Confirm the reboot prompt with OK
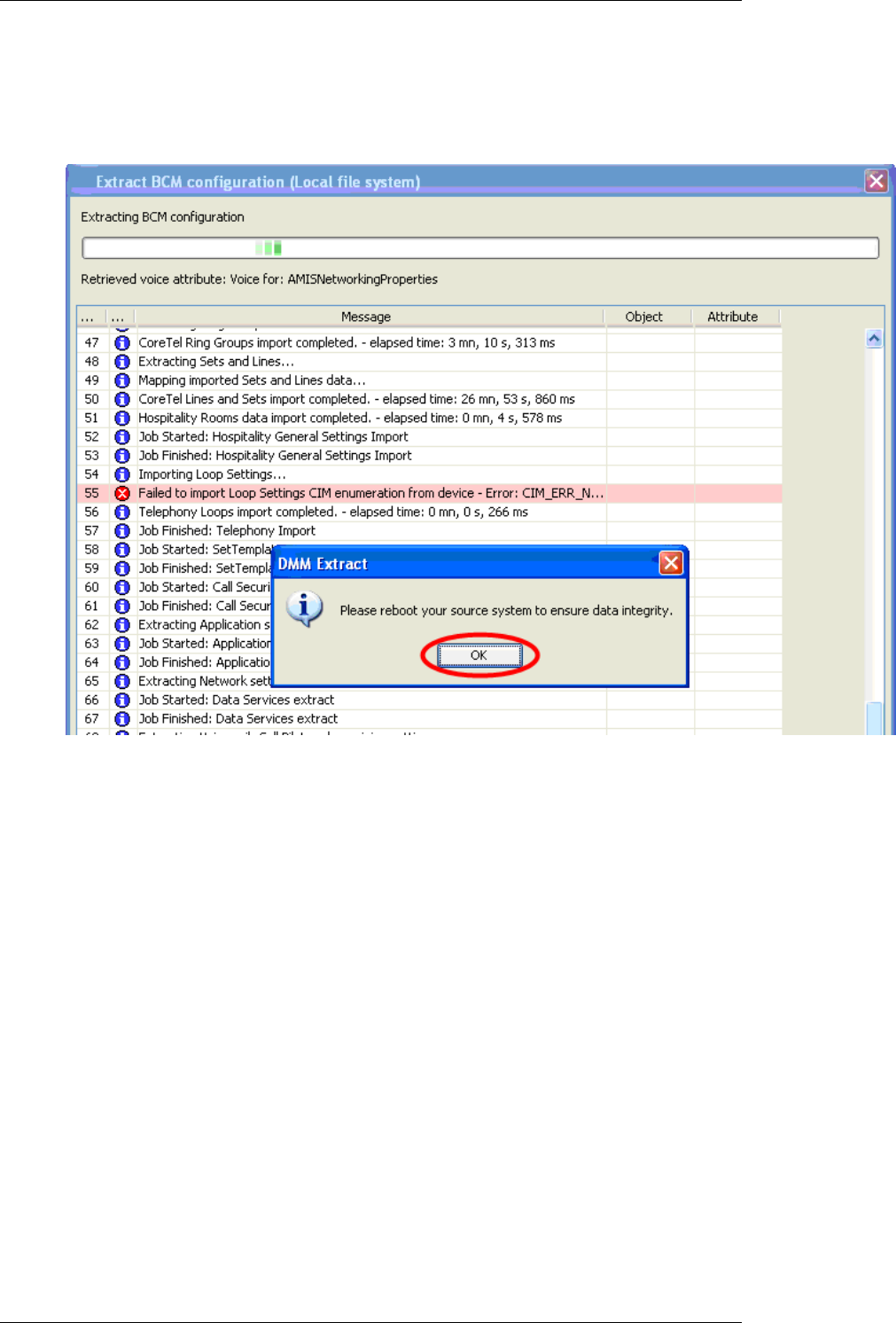Image resolution: width=896 pixels, height=1323 pixels. [479, 655]
